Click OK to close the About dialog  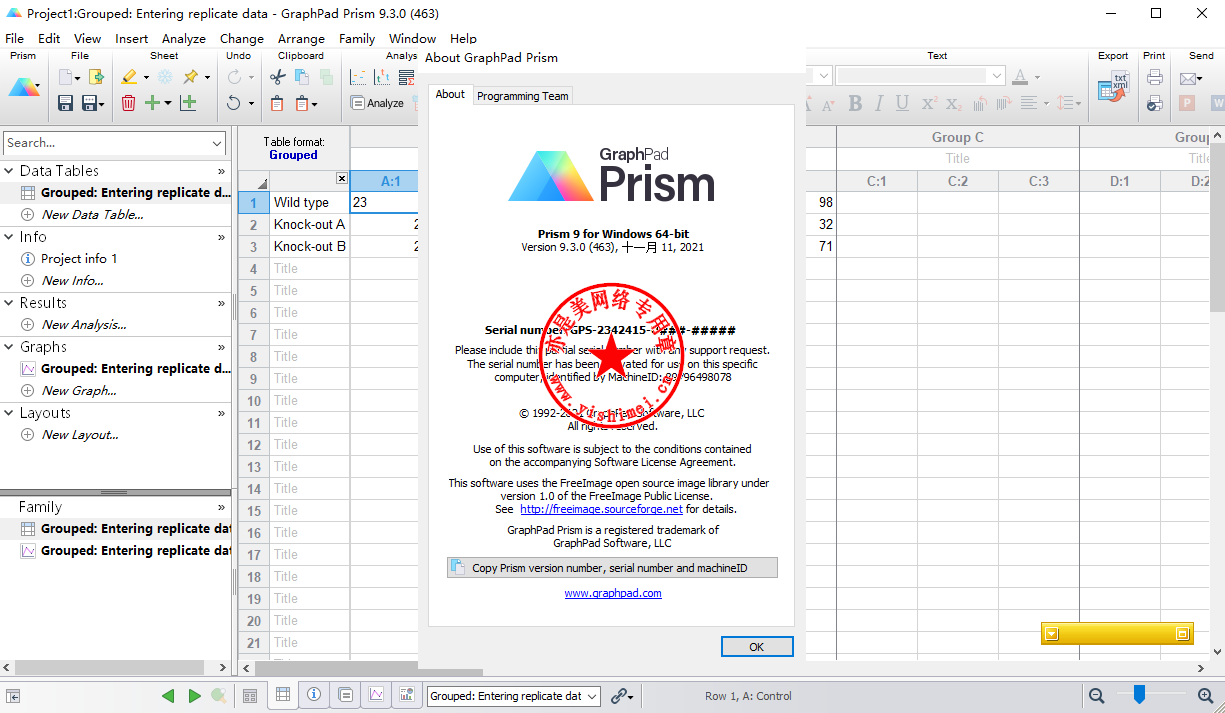click(757, 647)
